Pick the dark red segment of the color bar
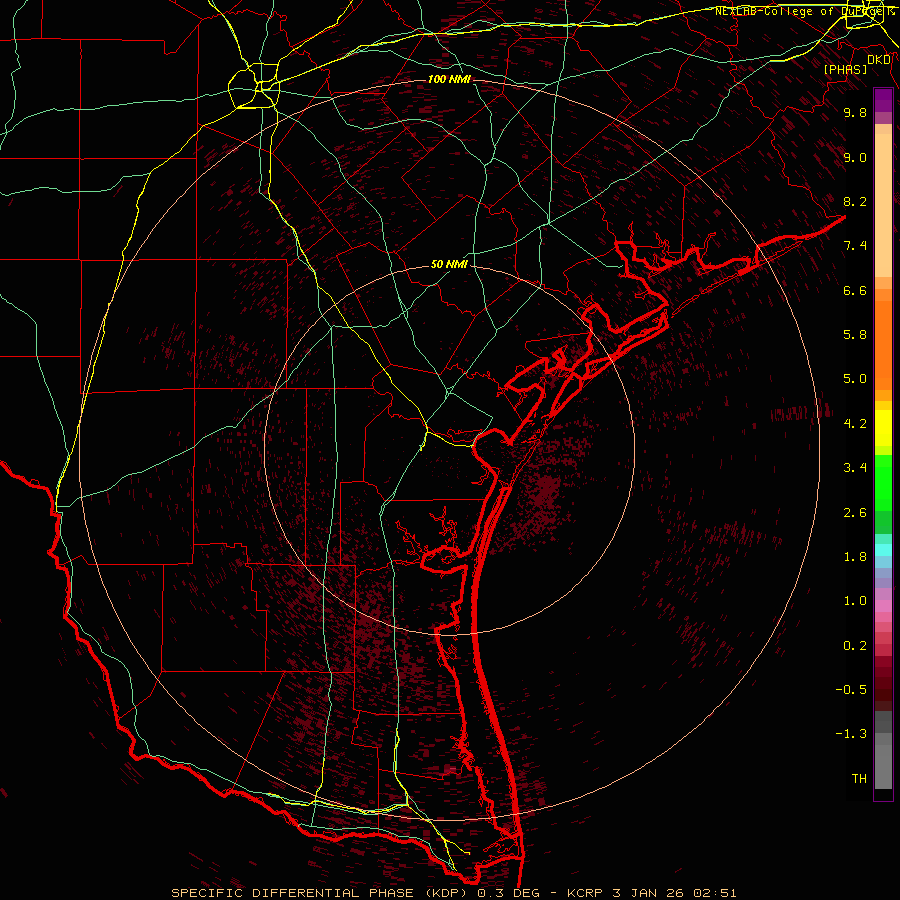This screenshot has width=900, height=900. tap(883, 683)
